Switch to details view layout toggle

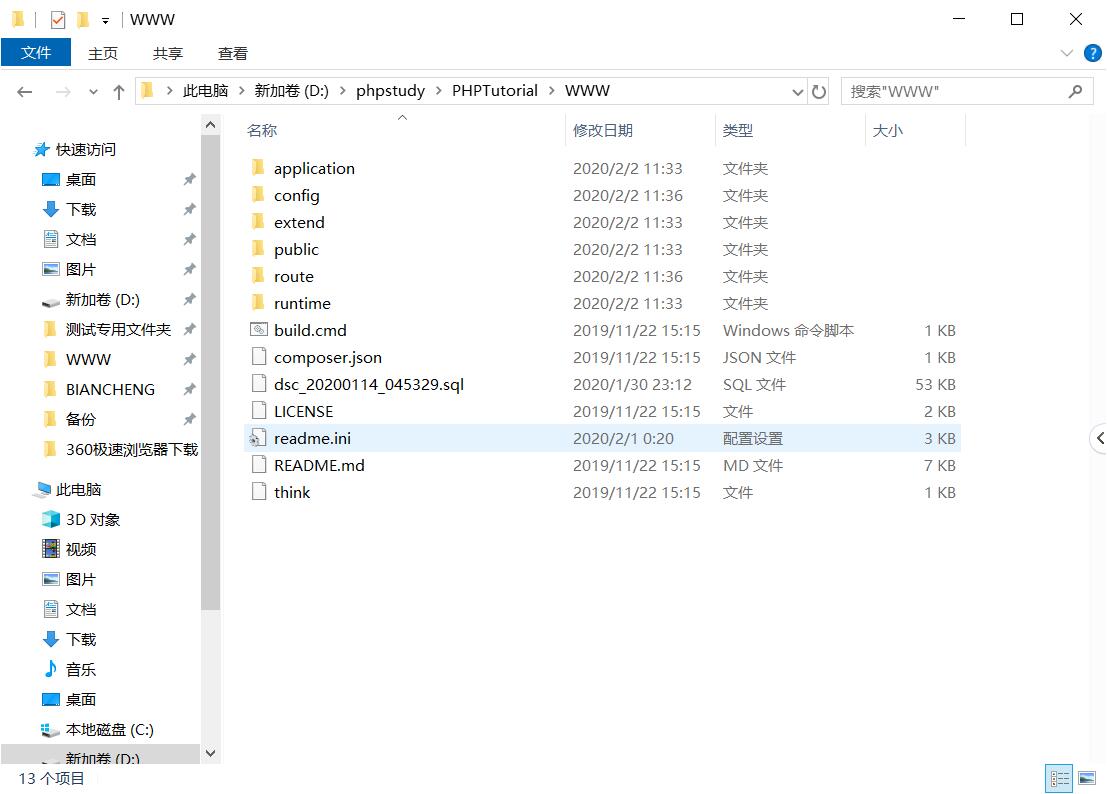coord(1059,778)
